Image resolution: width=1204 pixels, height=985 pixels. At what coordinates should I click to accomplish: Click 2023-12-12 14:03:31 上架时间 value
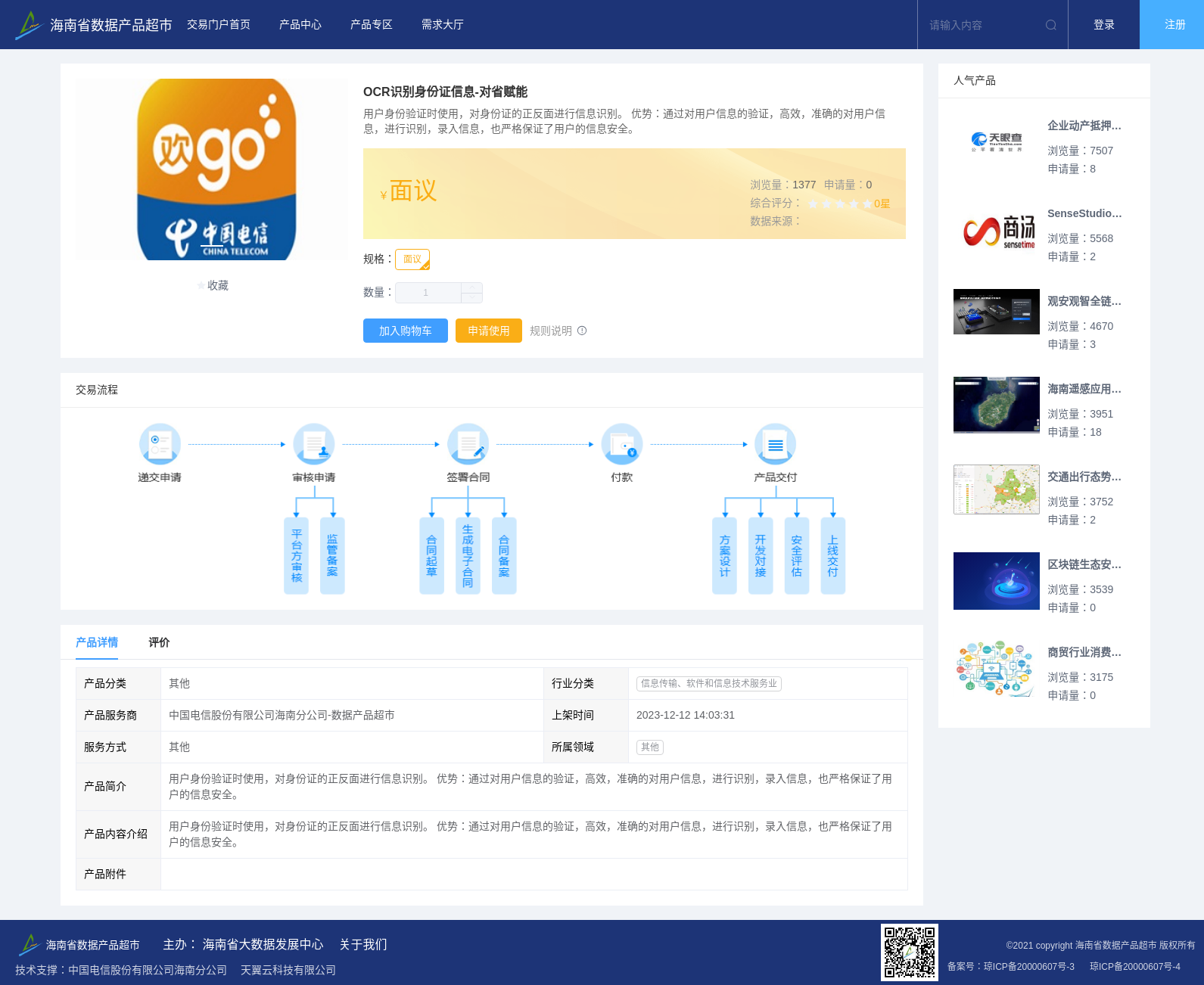pos(686,715)
